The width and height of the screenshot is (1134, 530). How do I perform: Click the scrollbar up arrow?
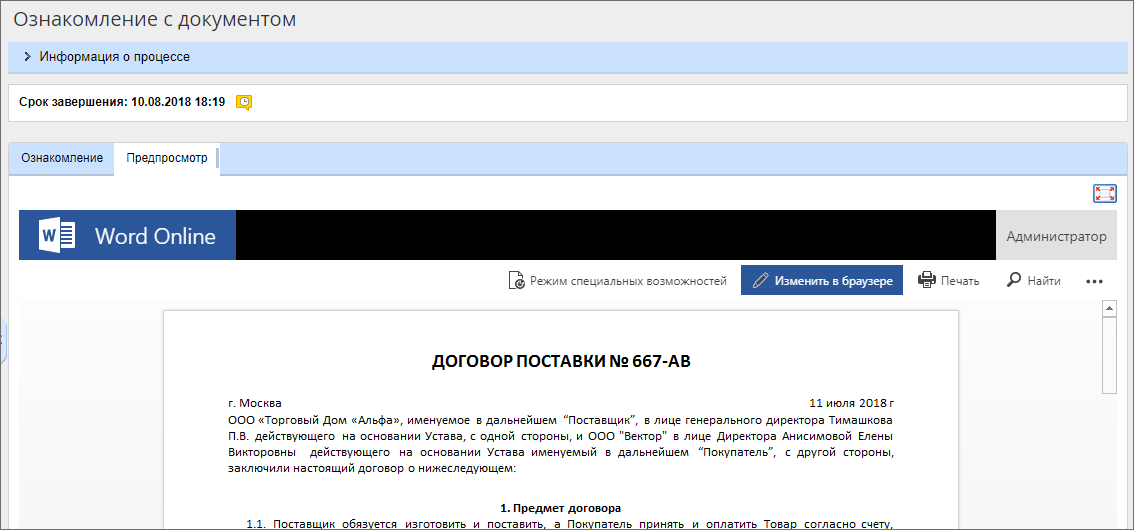click(x=1109, y=310)
